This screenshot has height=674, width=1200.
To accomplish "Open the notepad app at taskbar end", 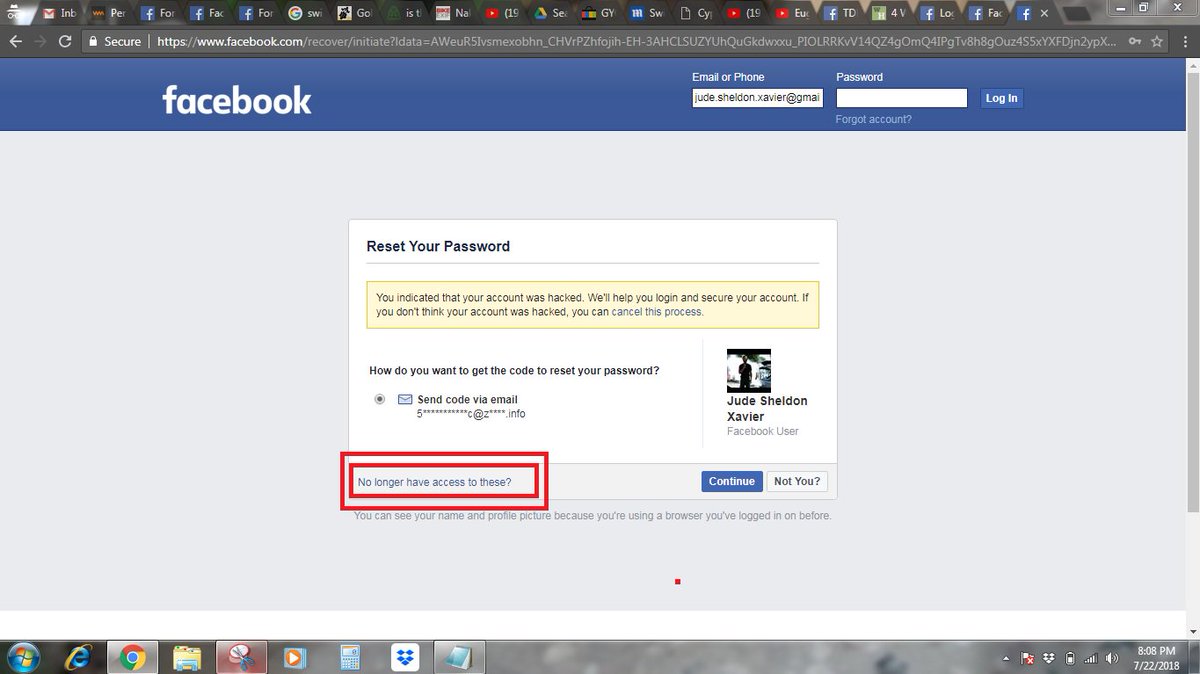I will pyautogui.click(x=459, y=657).
